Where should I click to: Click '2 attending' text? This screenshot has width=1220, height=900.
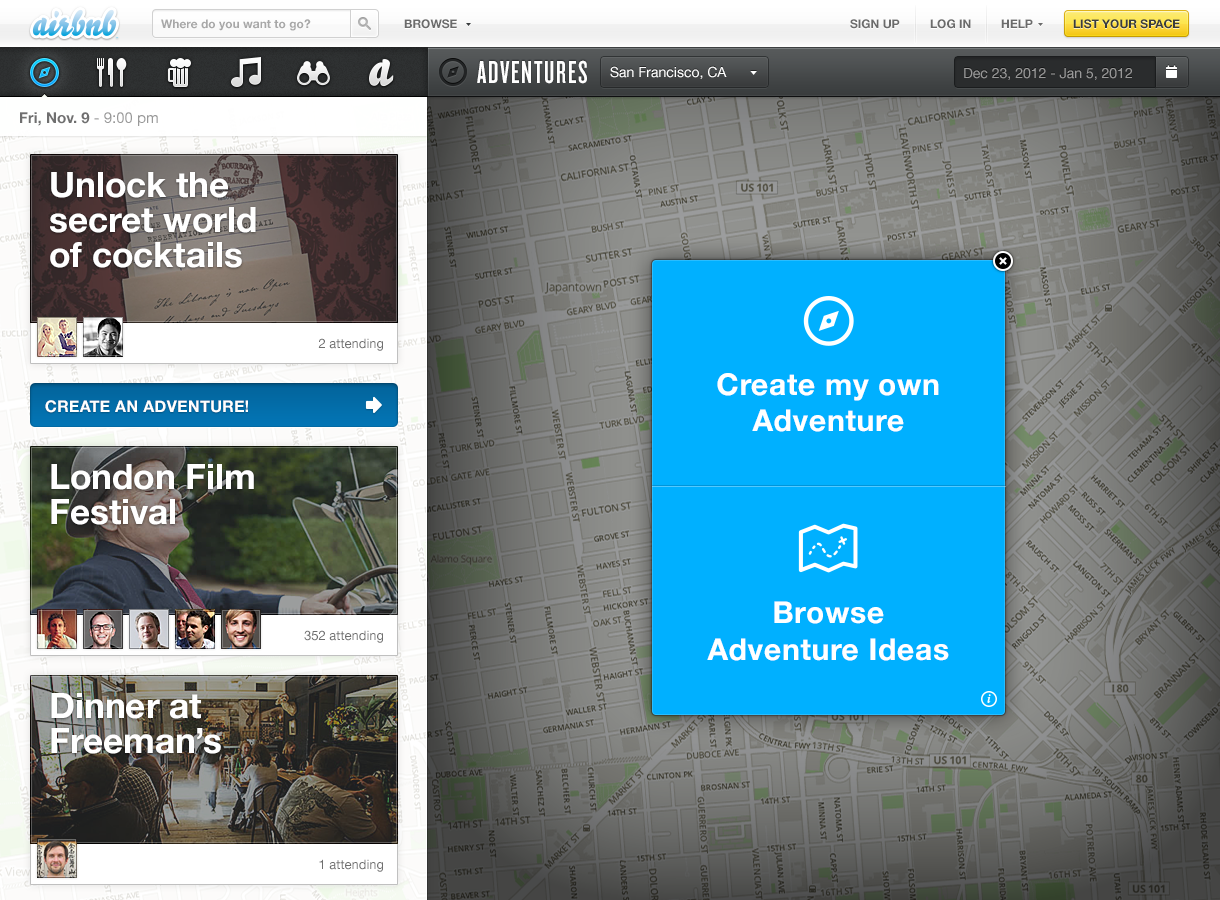point(351,343)
